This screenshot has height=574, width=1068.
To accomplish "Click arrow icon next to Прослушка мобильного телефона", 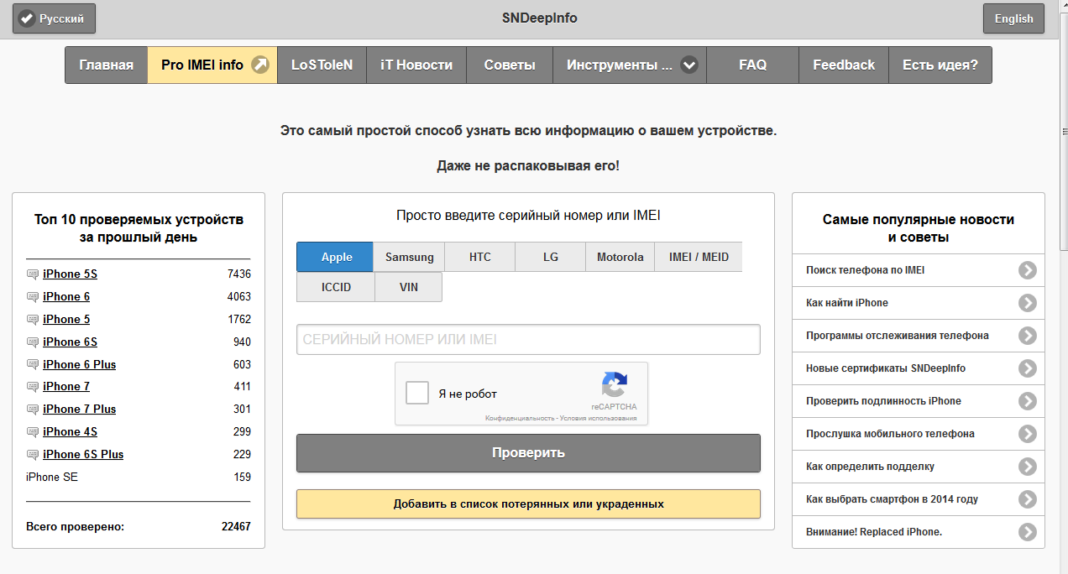I will (x=1027, y=434).
